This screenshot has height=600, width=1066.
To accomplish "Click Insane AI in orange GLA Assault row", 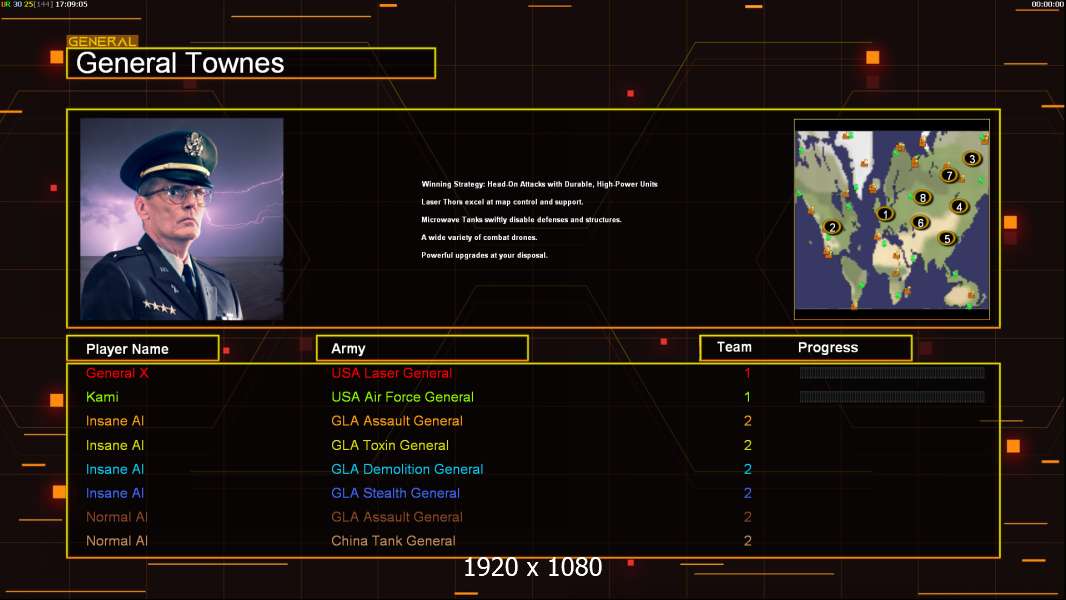I will pos(115,421).
